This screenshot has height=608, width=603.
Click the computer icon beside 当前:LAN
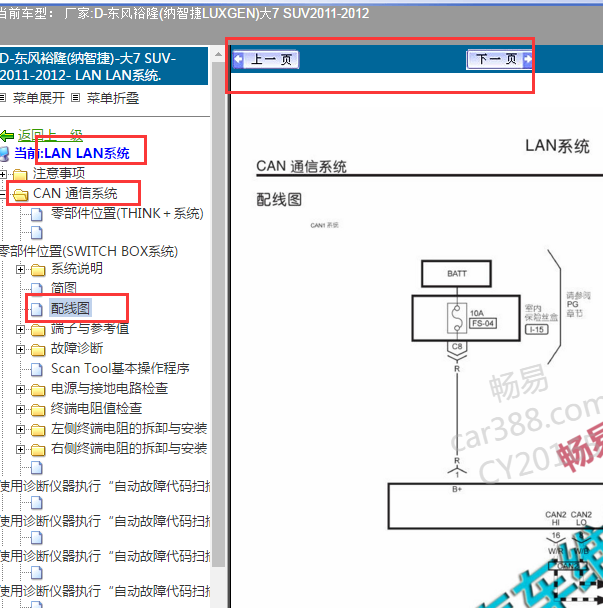point(5,154)
